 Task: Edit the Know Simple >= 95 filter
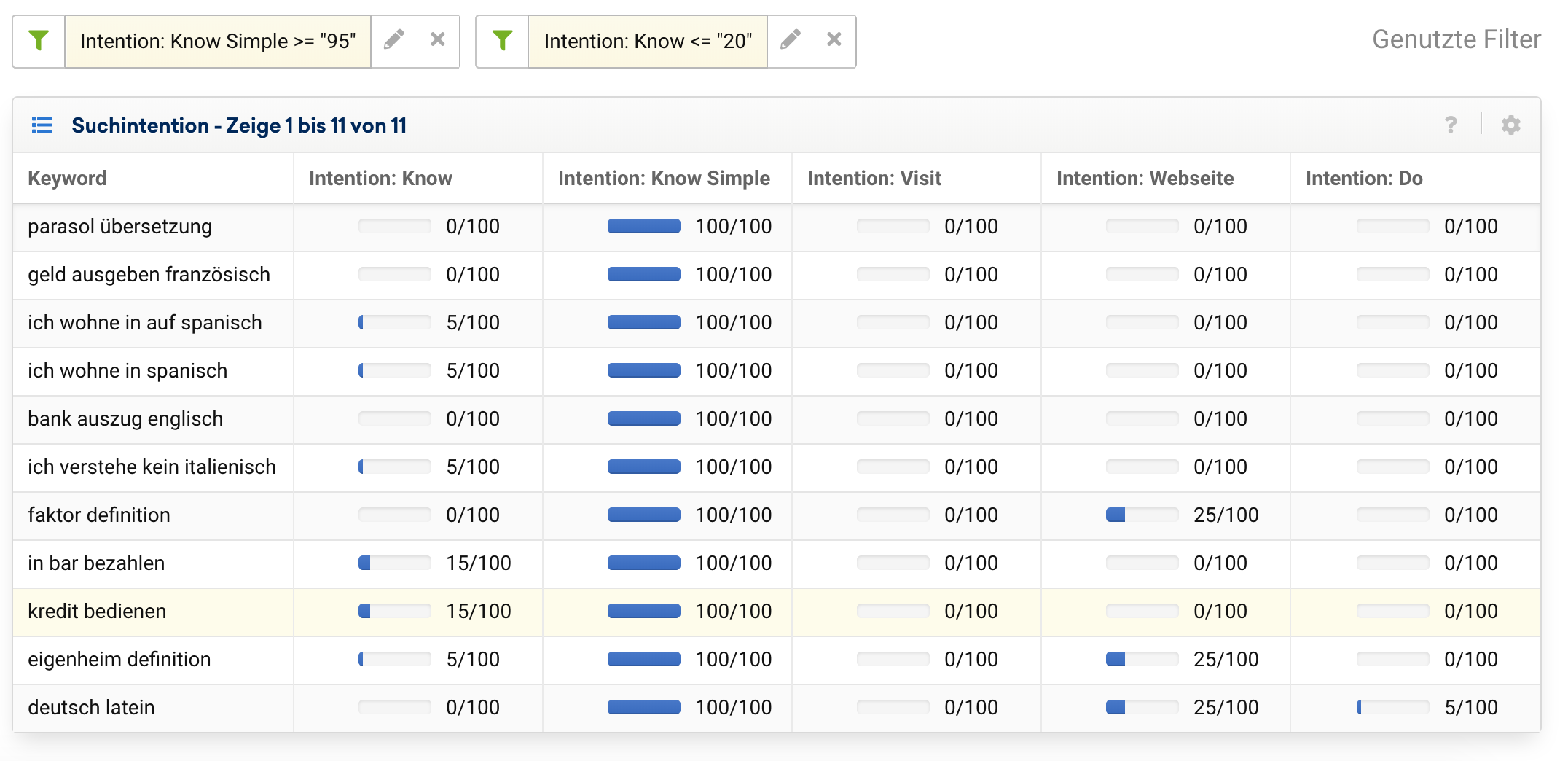tap(394, 39)
